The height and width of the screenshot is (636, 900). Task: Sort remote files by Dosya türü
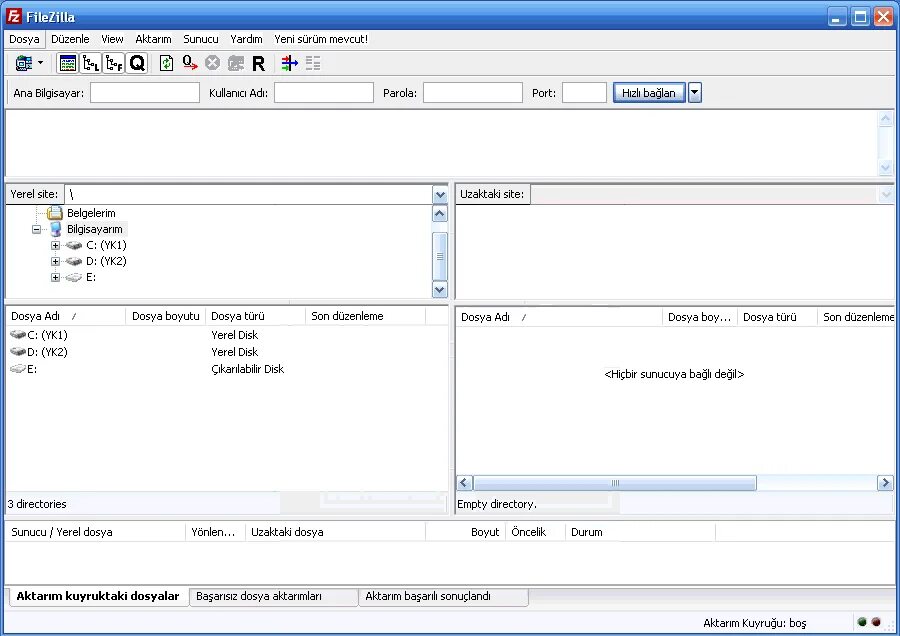777,317
